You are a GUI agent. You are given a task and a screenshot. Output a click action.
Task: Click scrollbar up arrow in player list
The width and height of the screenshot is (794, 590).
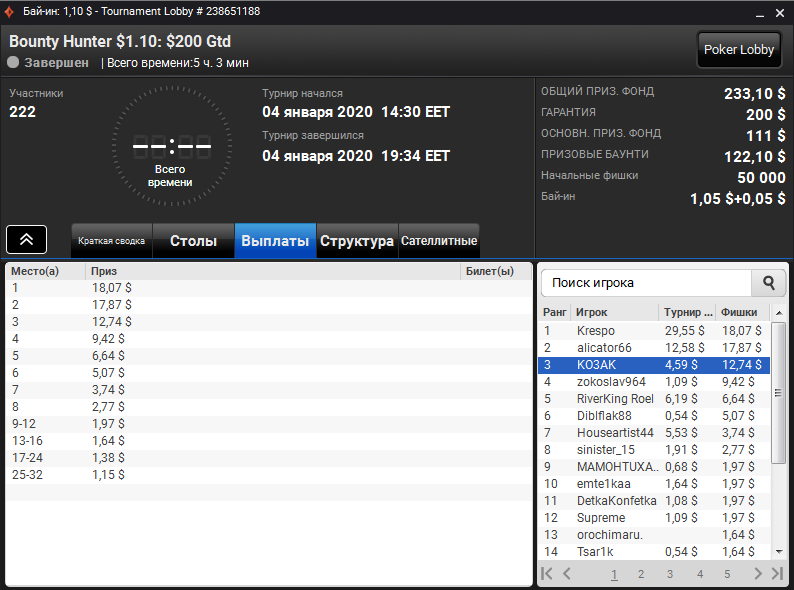pyautogui.click(x=779, y=313)
